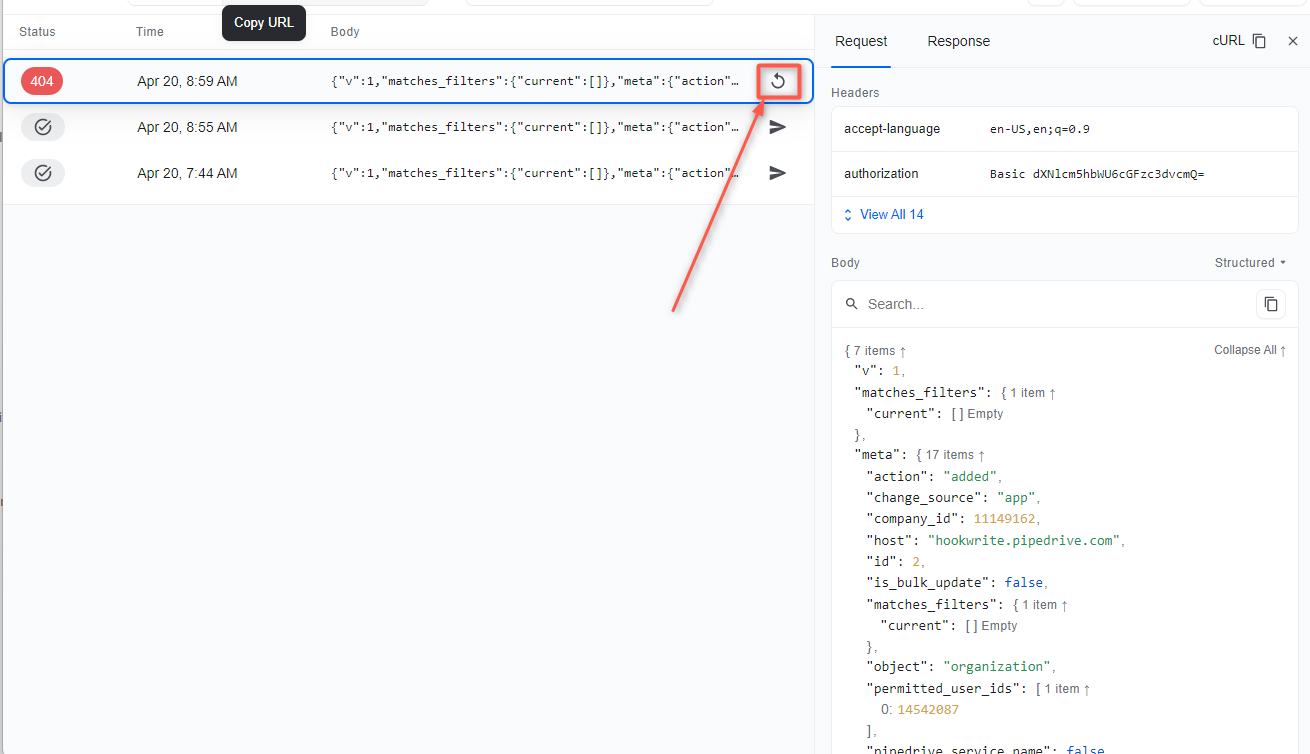This screenshot has height=754, width=1310.
Task: Open the Structured body view dropdown
Action: (x=1249, y=262)
